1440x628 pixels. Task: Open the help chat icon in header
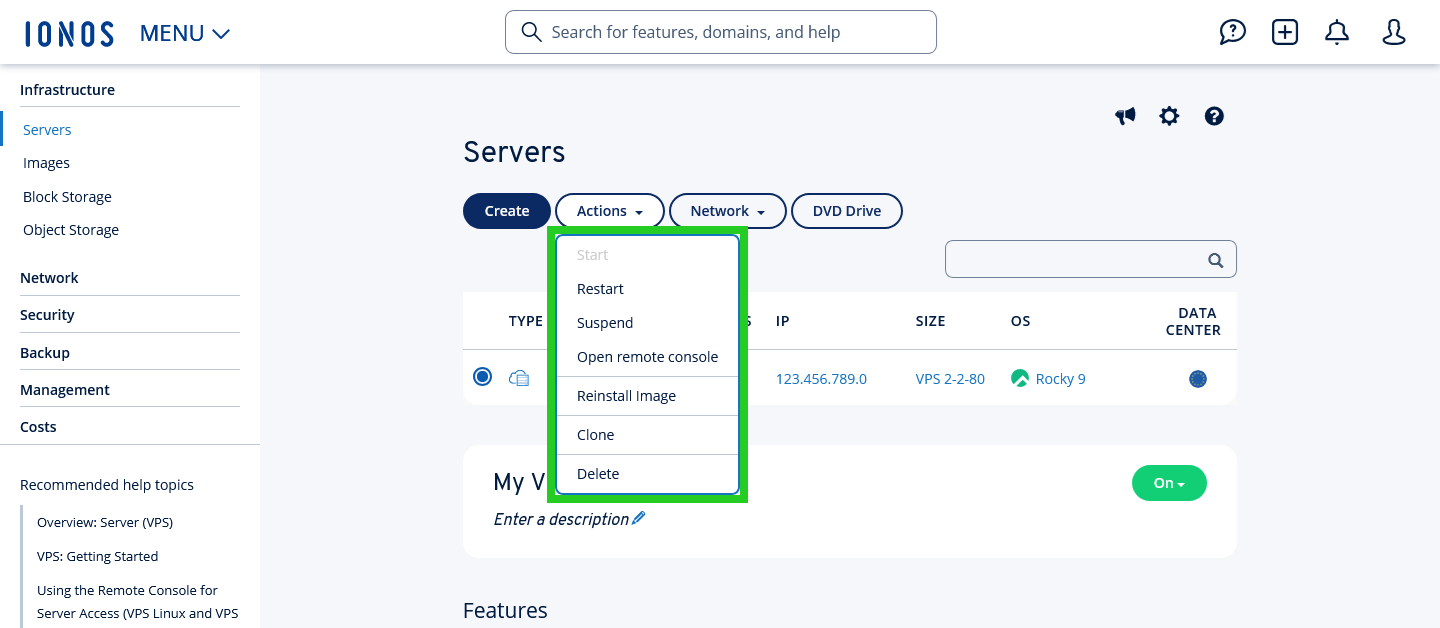[x=1233, y=32]
